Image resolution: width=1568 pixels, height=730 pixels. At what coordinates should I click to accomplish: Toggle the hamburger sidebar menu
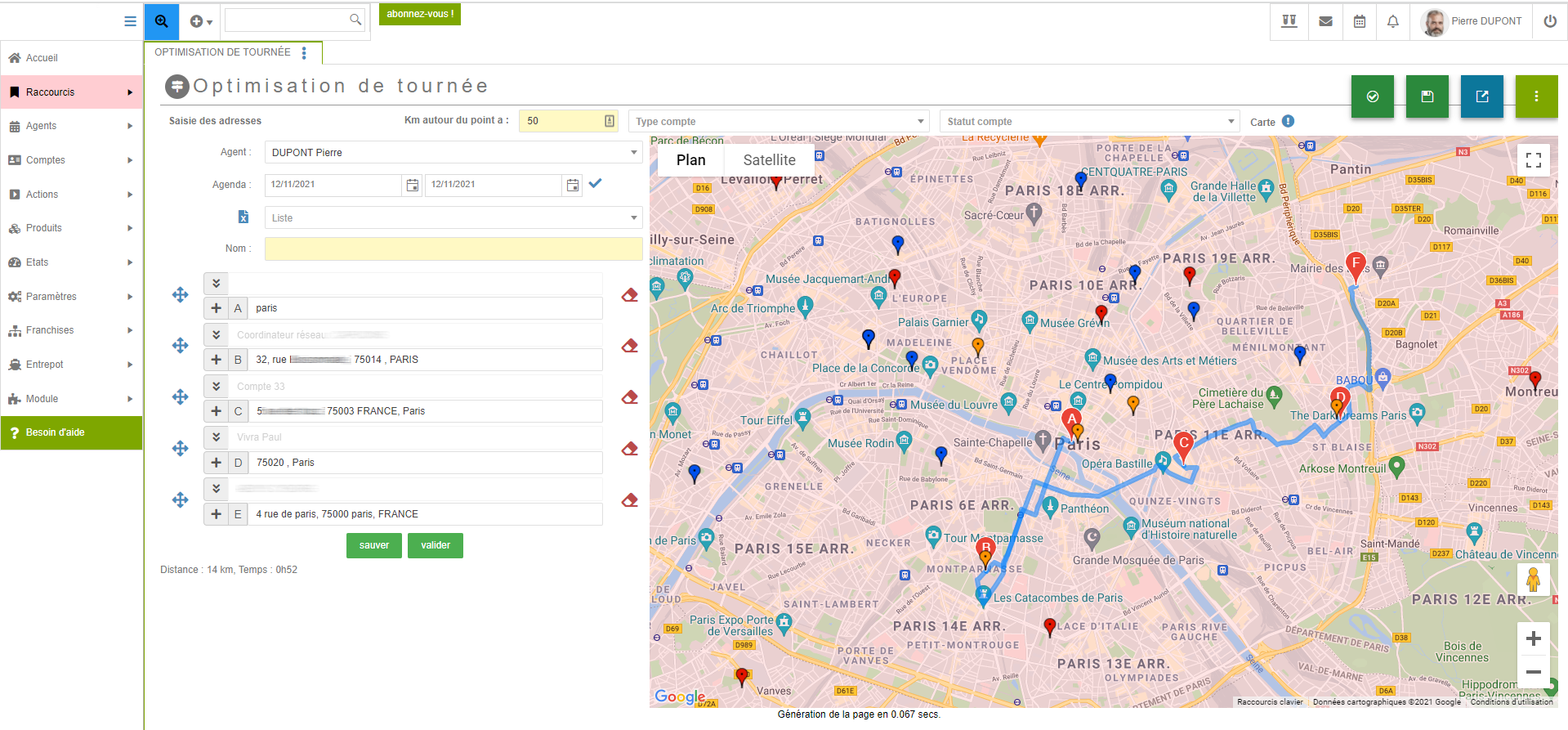130,21
